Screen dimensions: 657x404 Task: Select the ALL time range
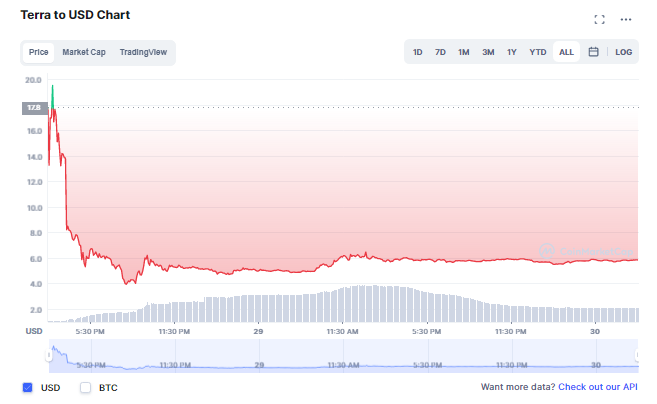566,52
